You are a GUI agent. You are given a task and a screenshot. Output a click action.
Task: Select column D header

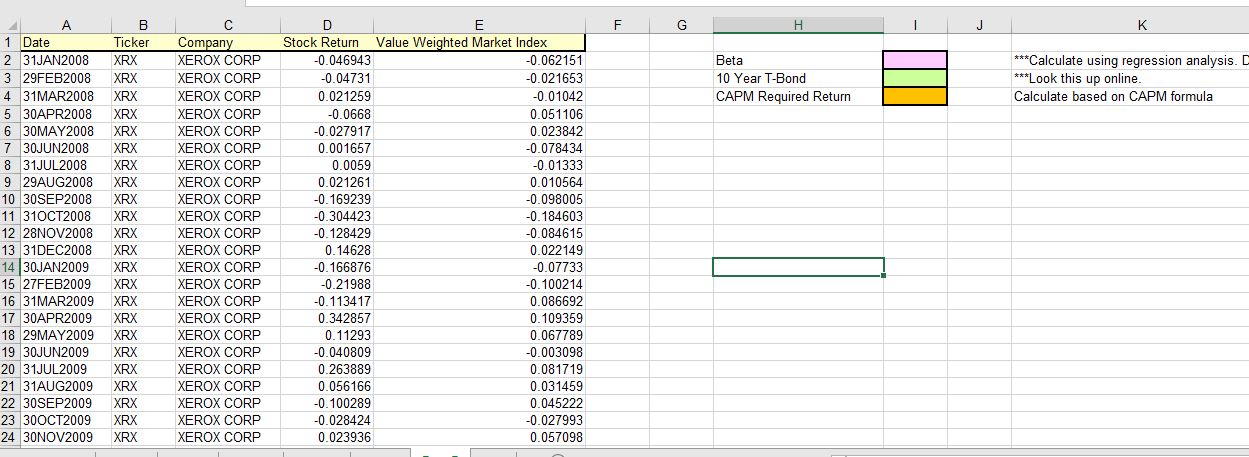click(x=326, y=24)
